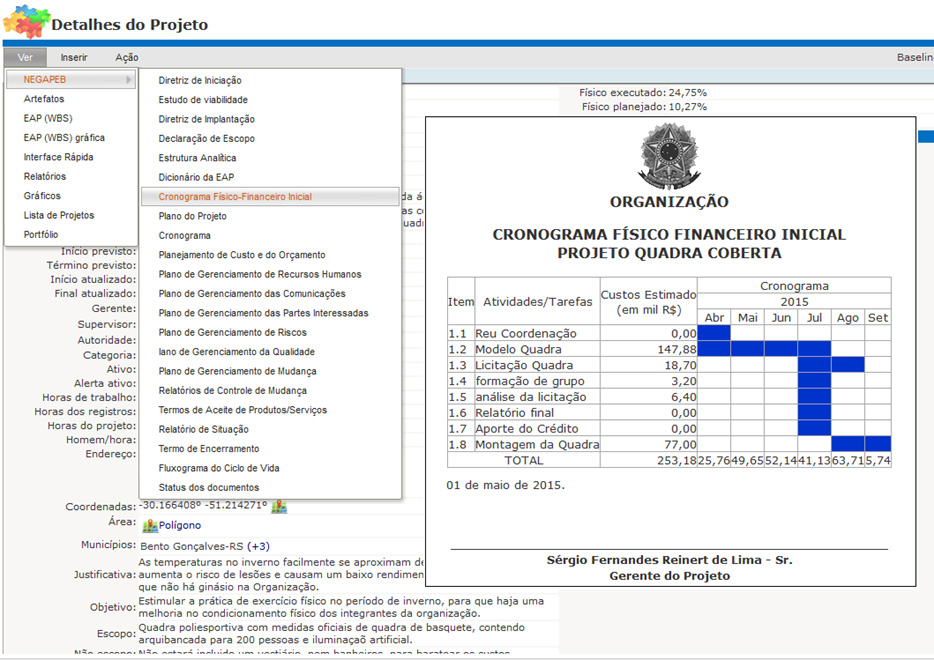This screenshot has height=660, width=934.
Task: Click the blue Abr bar for Reu Coordenação
Action: click(x=714, y=332)
